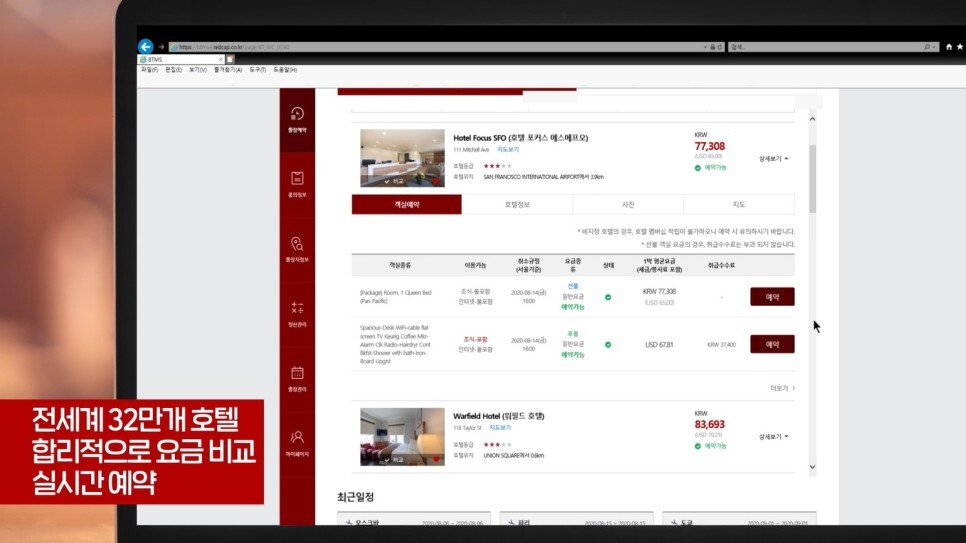The width and height of the screenshot is (966, 543).
Task: Click 더보기 to show more rooms
Action: click(782, 388)
